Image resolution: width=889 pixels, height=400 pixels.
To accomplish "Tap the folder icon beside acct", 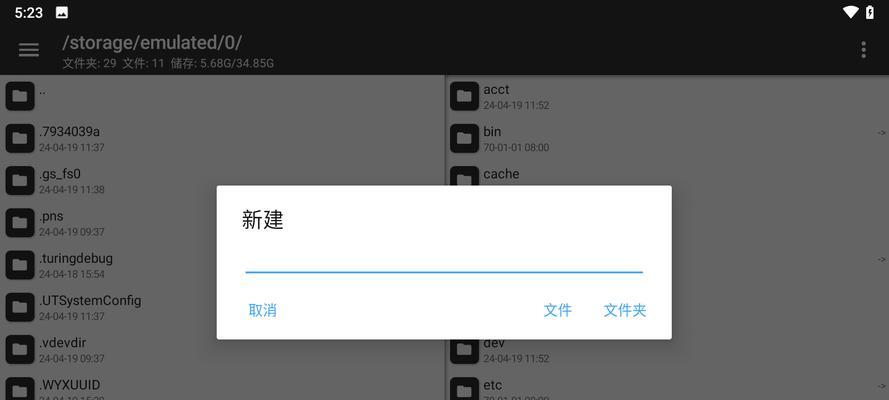I will click(464, 96).
